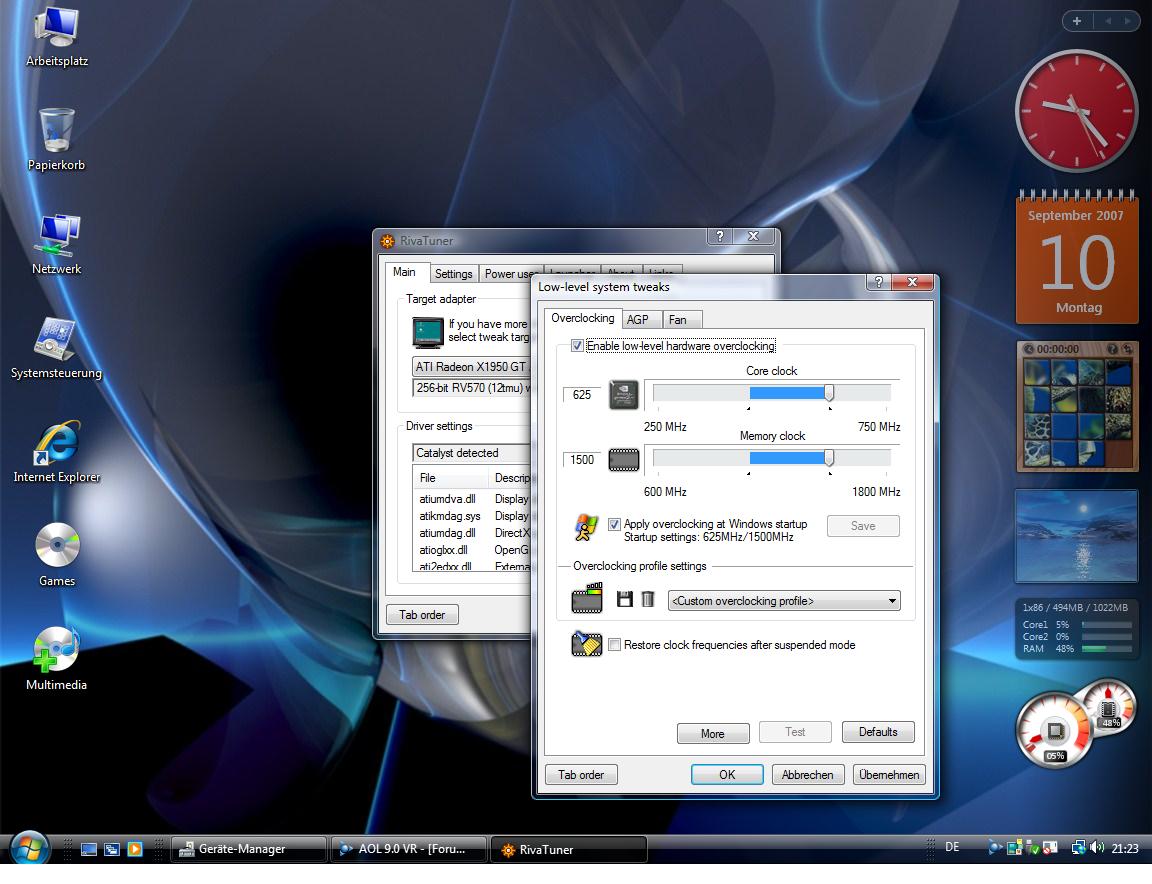Select atiogbx.dll in driver file list

443,550
